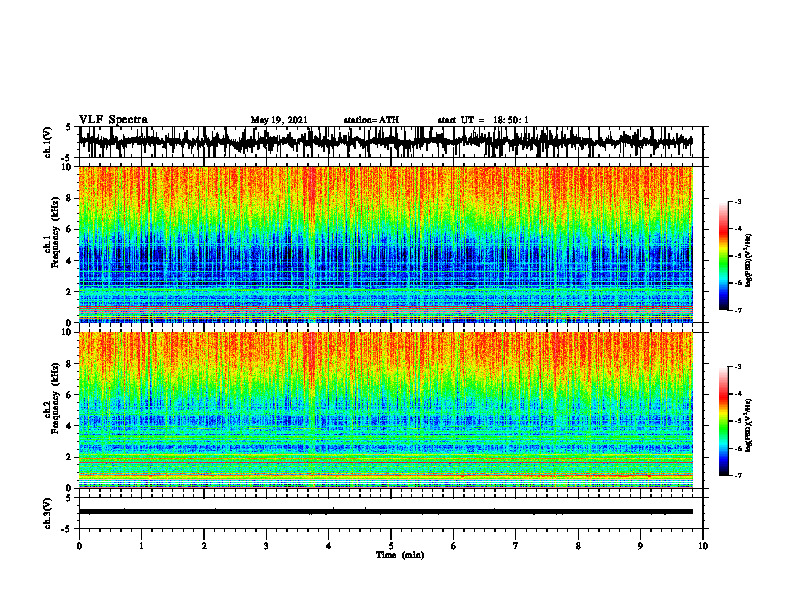
Task: Click time axis tick label '5'
Action: click(391, 546)
